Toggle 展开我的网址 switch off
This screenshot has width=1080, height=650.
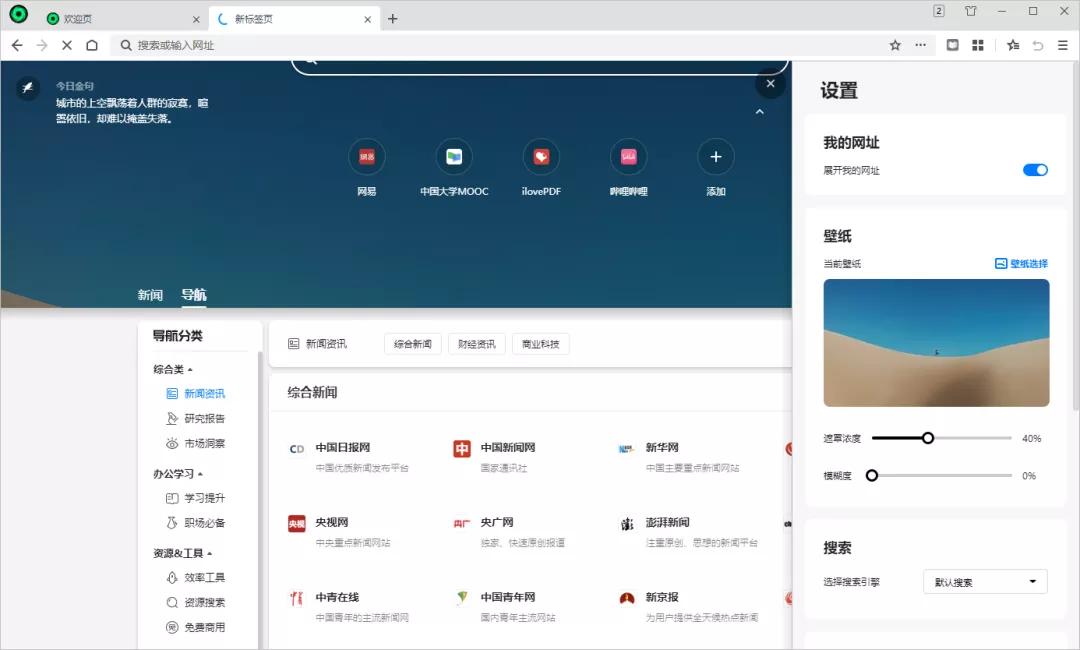tap(1035, 170)
